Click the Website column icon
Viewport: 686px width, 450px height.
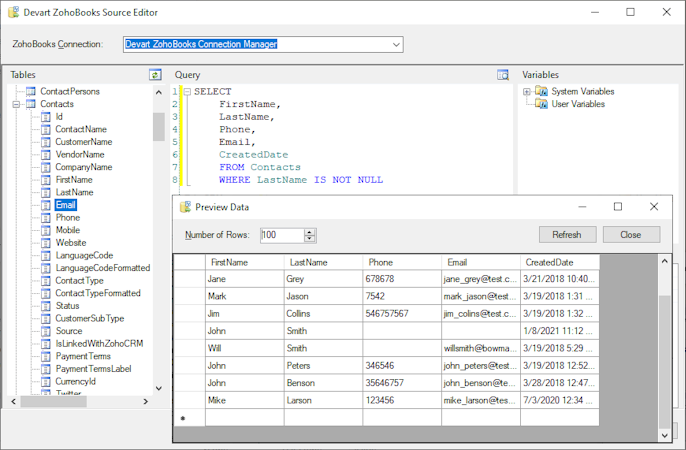(x=46, y=243)
